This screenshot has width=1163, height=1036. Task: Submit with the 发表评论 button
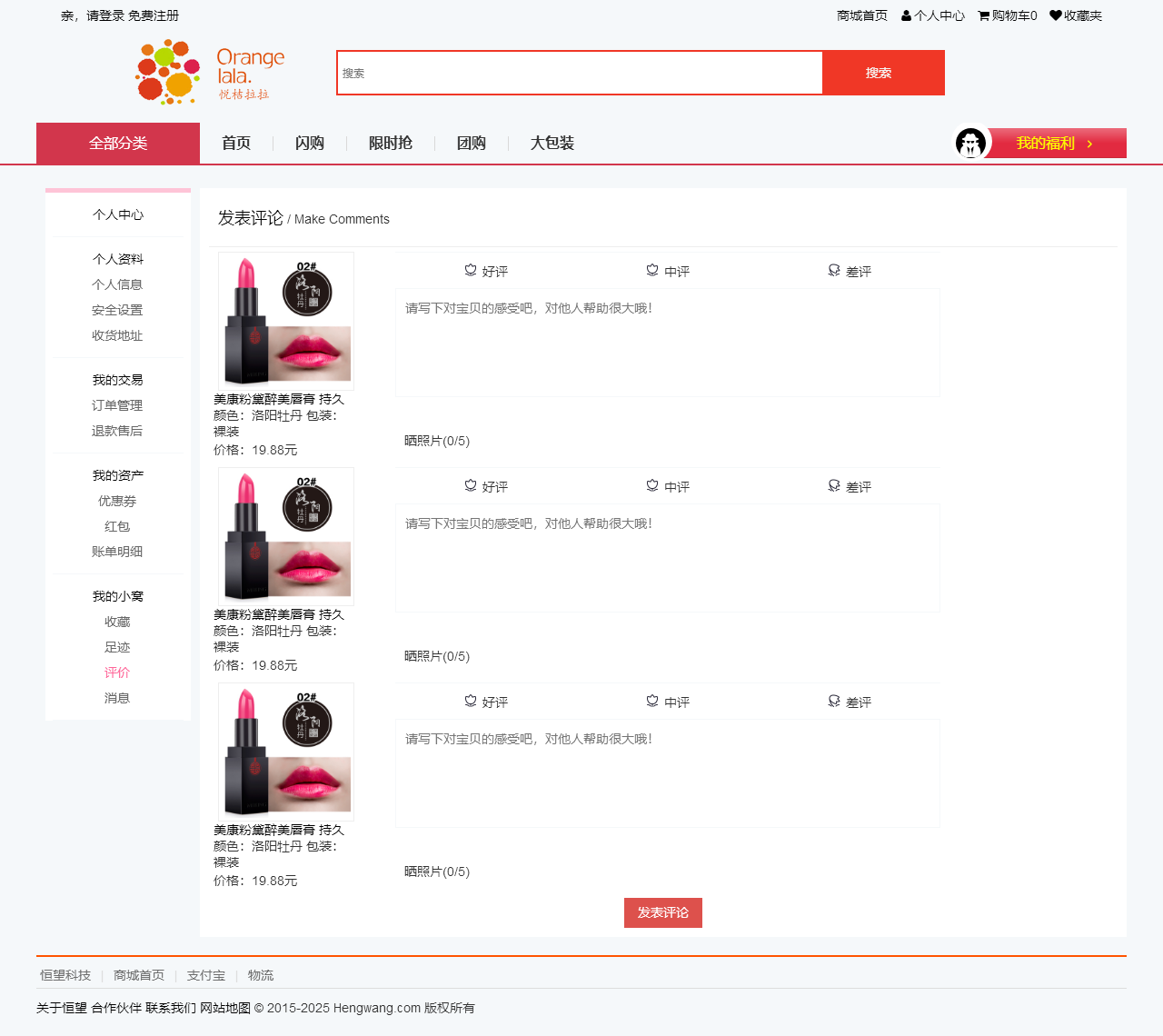click(662, 912)
